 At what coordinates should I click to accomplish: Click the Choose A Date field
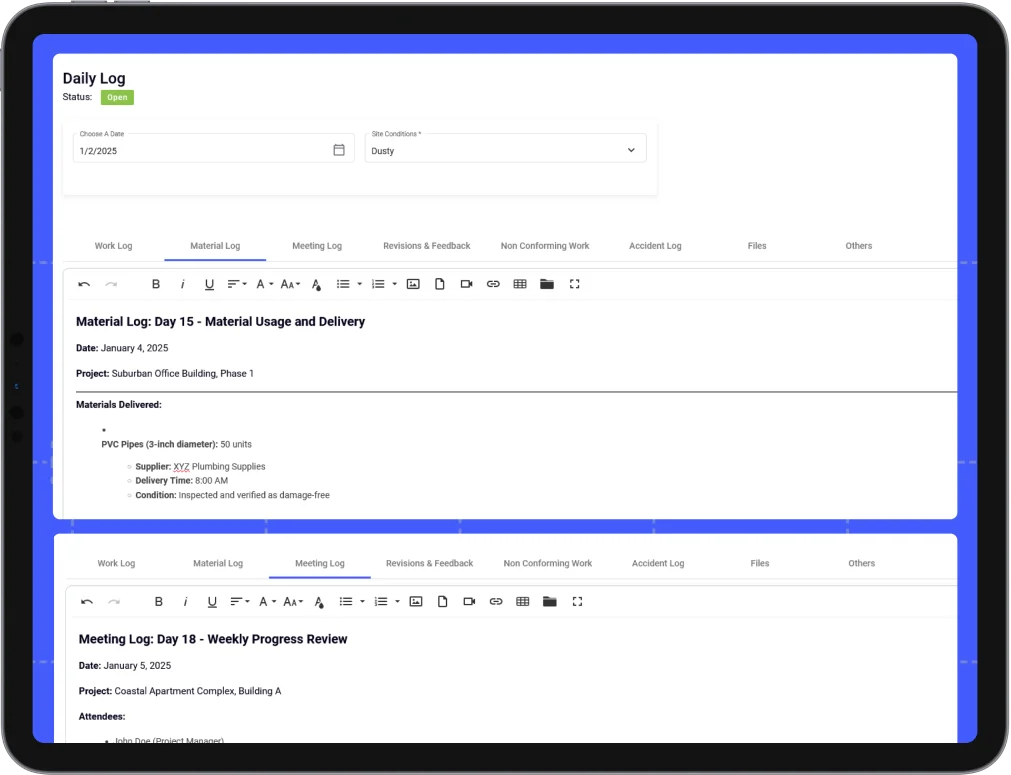tap(213, 148)
